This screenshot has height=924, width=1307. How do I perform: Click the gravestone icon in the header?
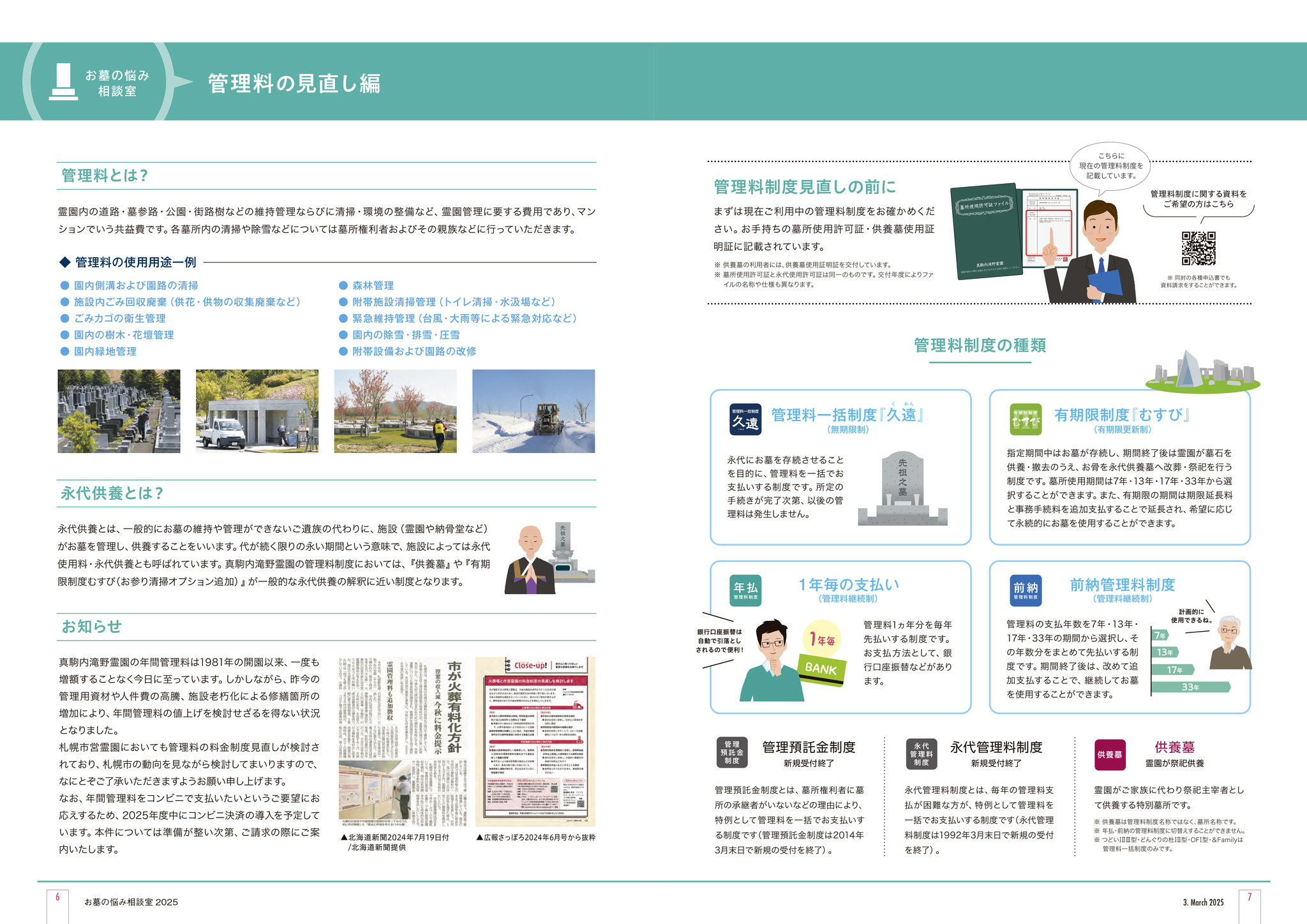(x=63, y=82)
